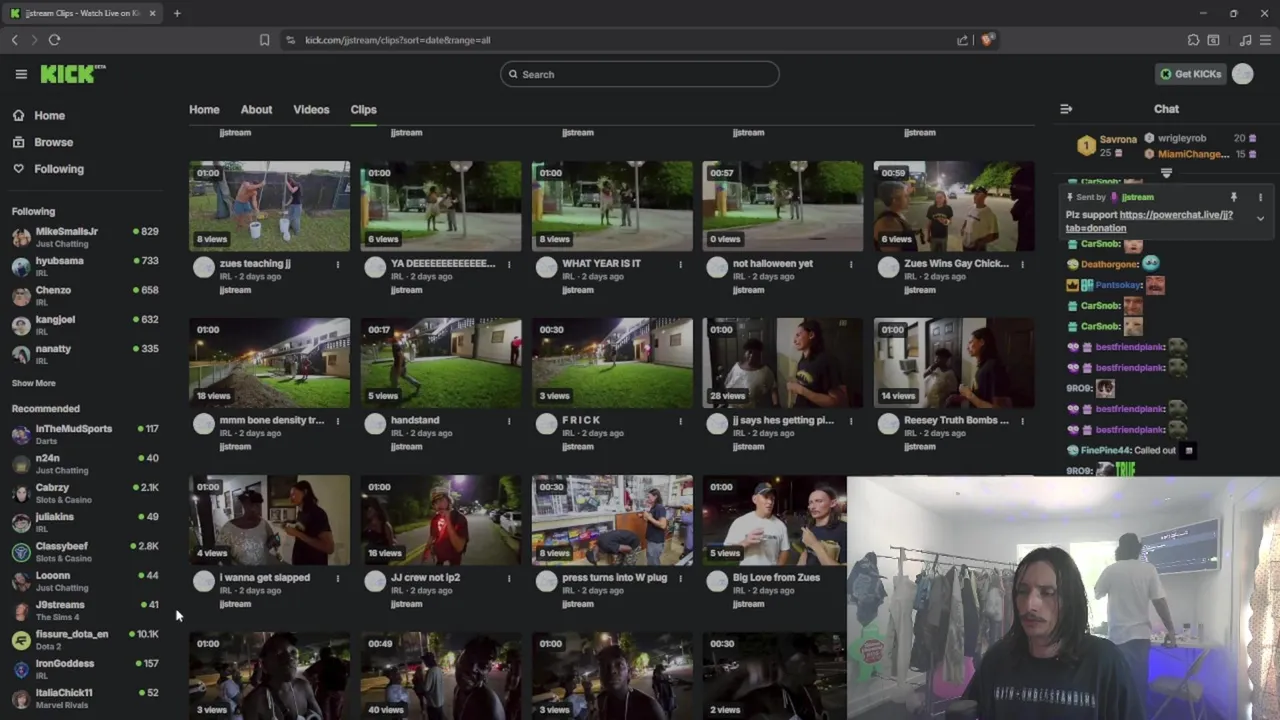
Task: Open hyubsama followed channel
Action: click(85, 266)
